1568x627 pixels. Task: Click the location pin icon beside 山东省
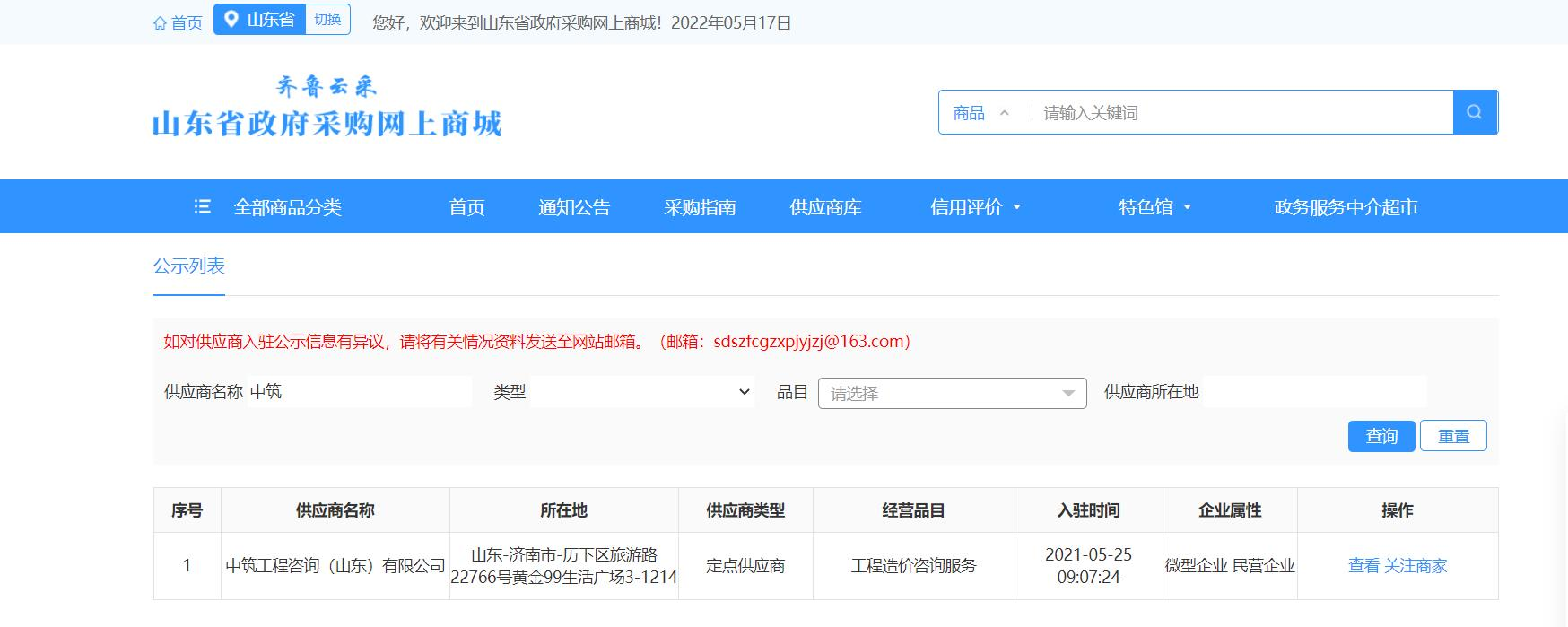[231, 20]
